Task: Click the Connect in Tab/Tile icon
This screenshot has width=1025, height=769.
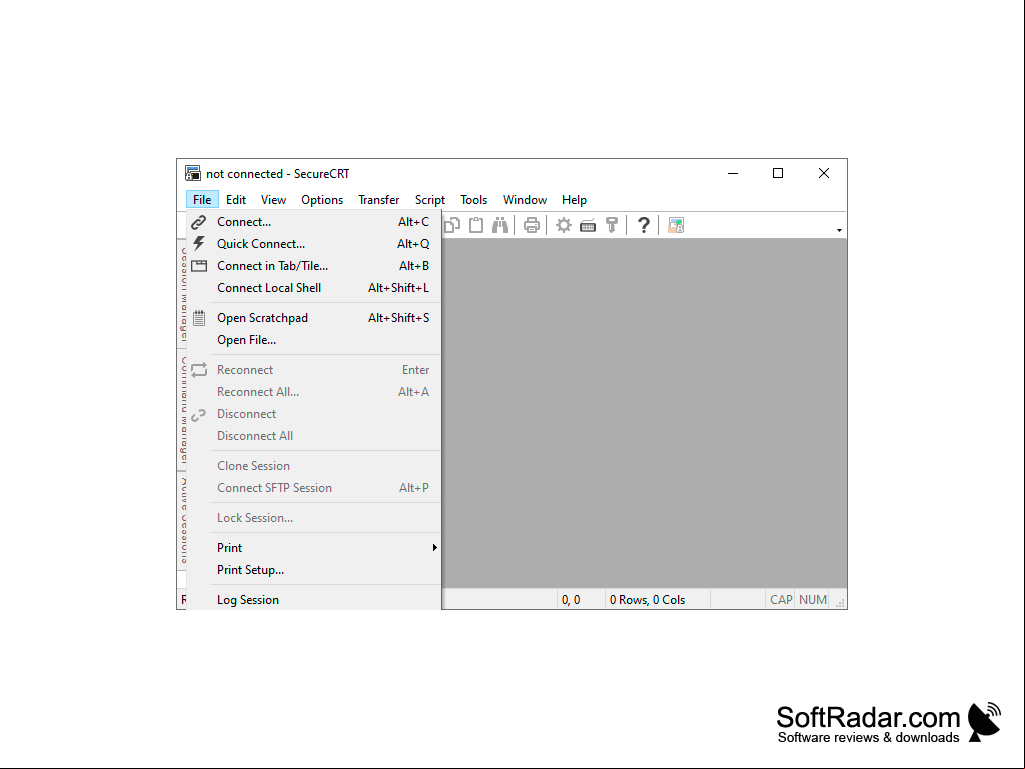Action: [x=199, y=266]
